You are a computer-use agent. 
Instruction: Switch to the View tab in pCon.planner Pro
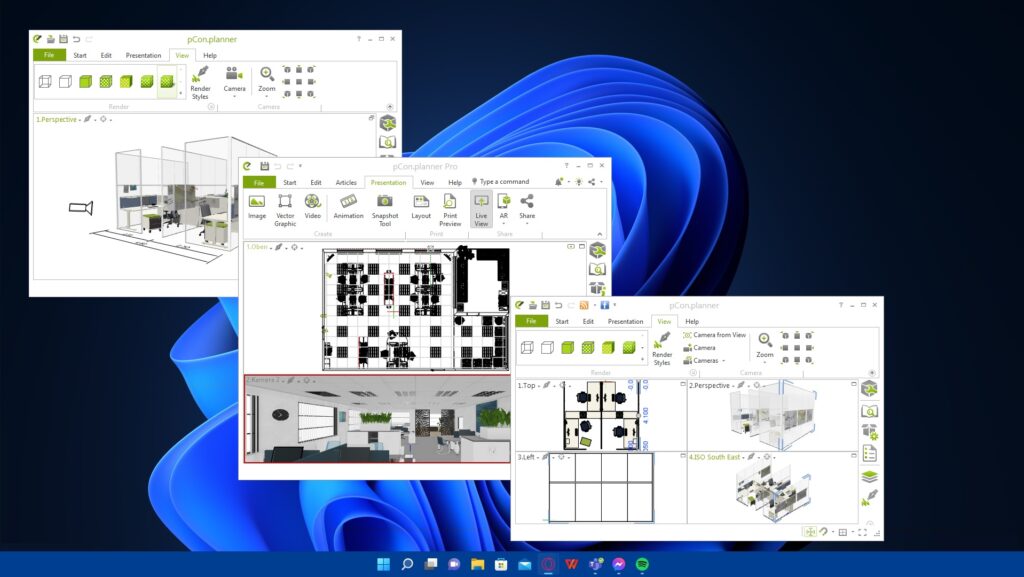tap(427, 183)
